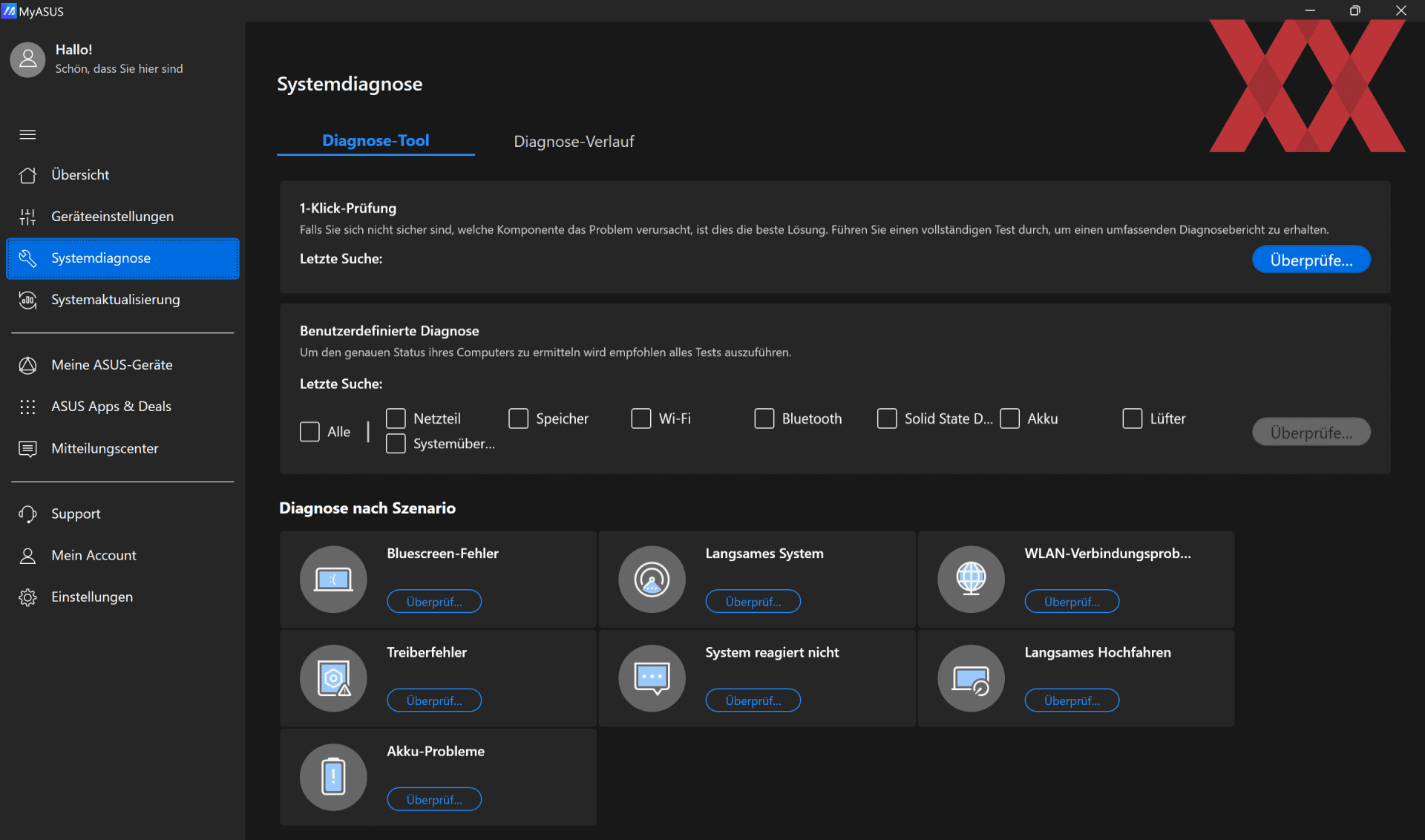Open the Mitteilungscenter entry
Viewport: 1425px width, 840px height.
[x=122, y=449]
